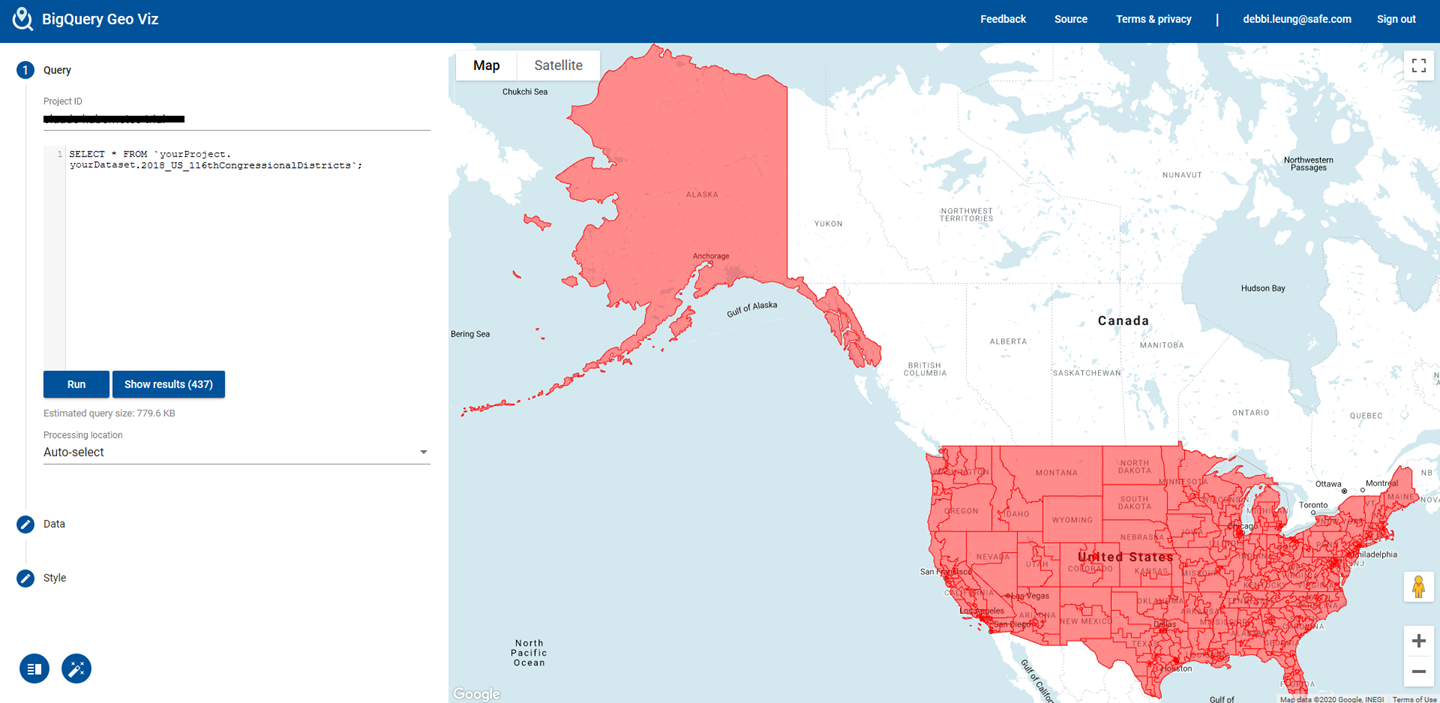
Task: Click the Chukchi Sea label
Action: tap(525, 92)
